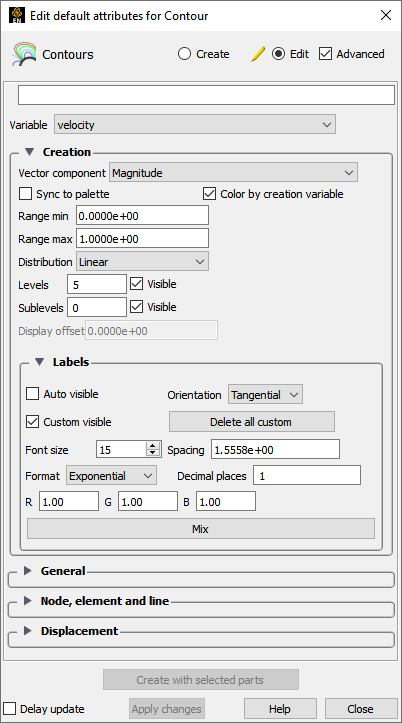Click the pencil Edit icon

(258, 54)
